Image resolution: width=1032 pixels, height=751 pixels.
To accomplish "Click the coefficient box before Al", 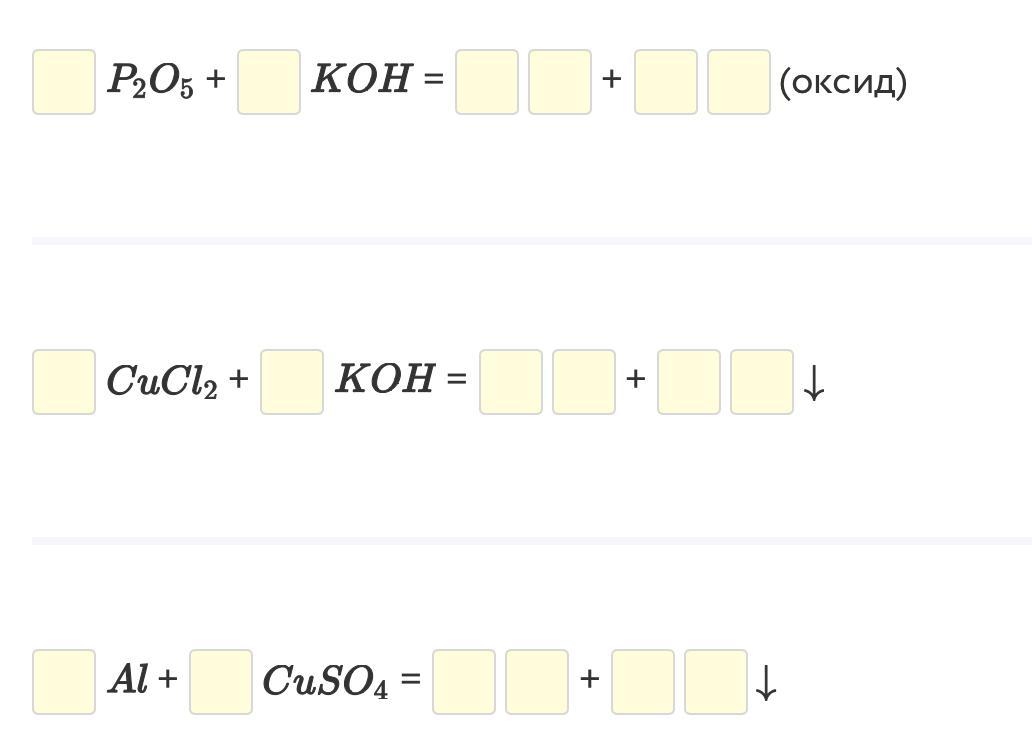I will tap(64, 682).
